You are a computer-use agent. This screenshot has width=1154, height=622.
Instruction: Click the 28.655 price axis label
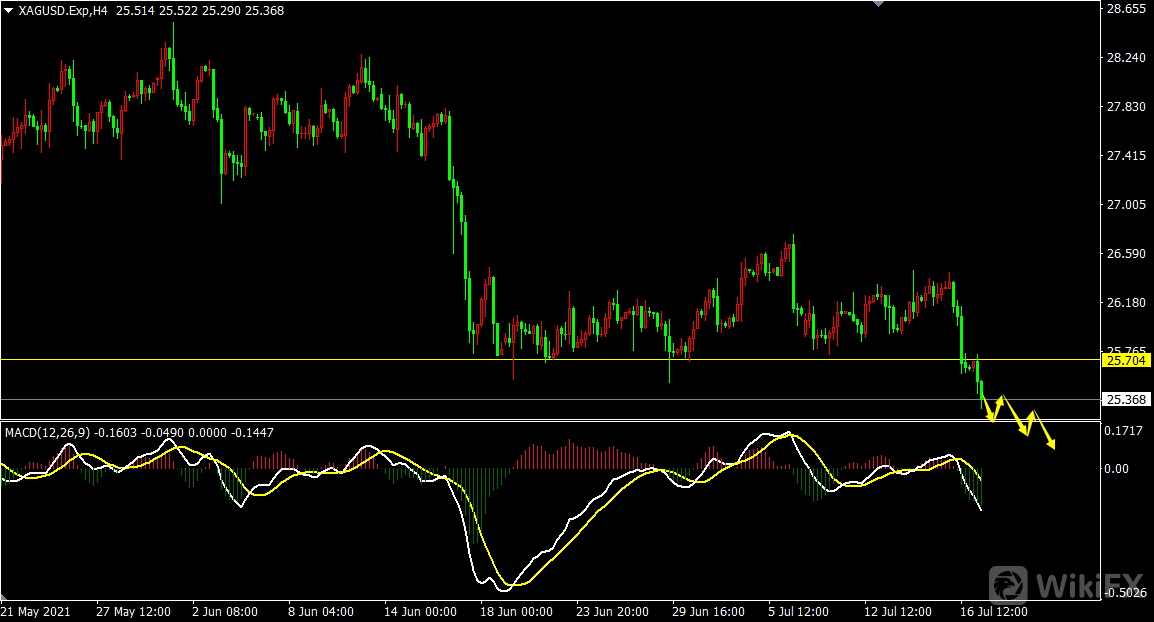coord(1126,9)
